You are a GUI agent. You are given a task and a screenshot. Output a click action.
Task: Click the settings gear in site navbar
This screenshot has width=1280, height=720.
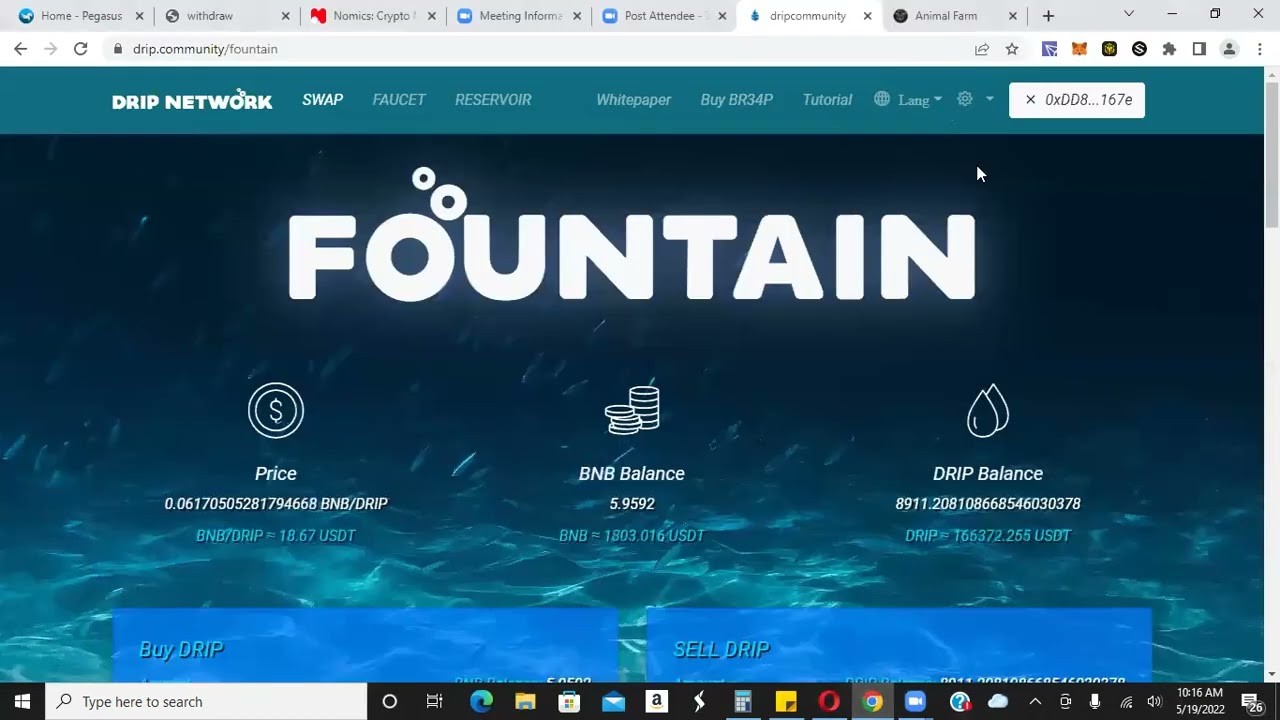click(x=965, y=99)
